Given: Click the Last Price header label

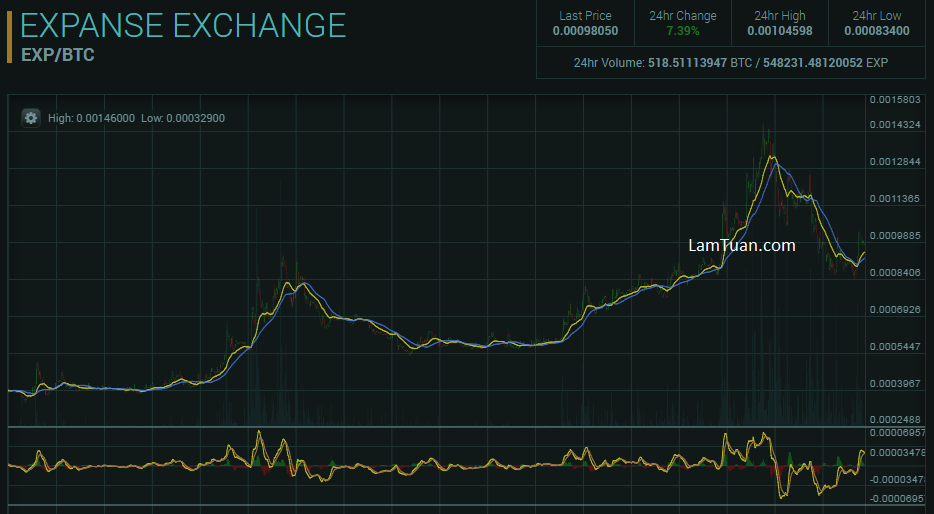Looking at the screenshot, I should pyautogui.click(x=586, y=16).
